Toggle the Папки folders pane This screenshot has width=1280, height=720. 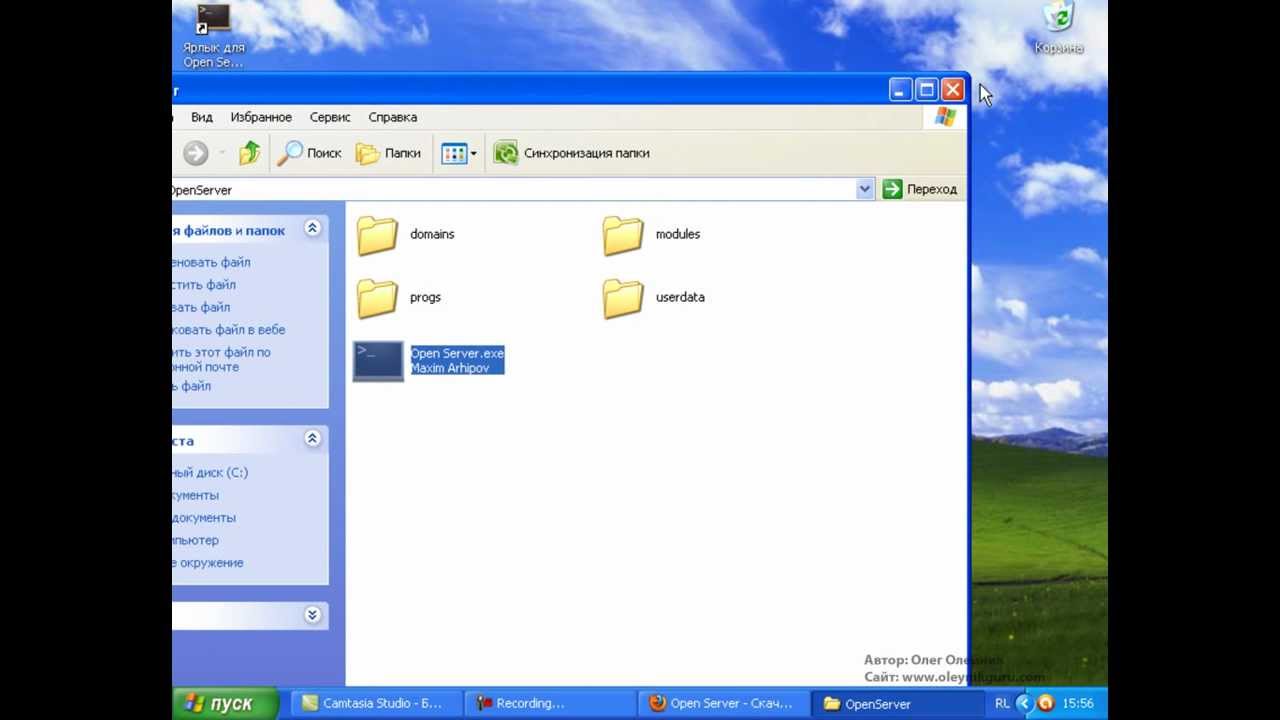tap(388, 153)
